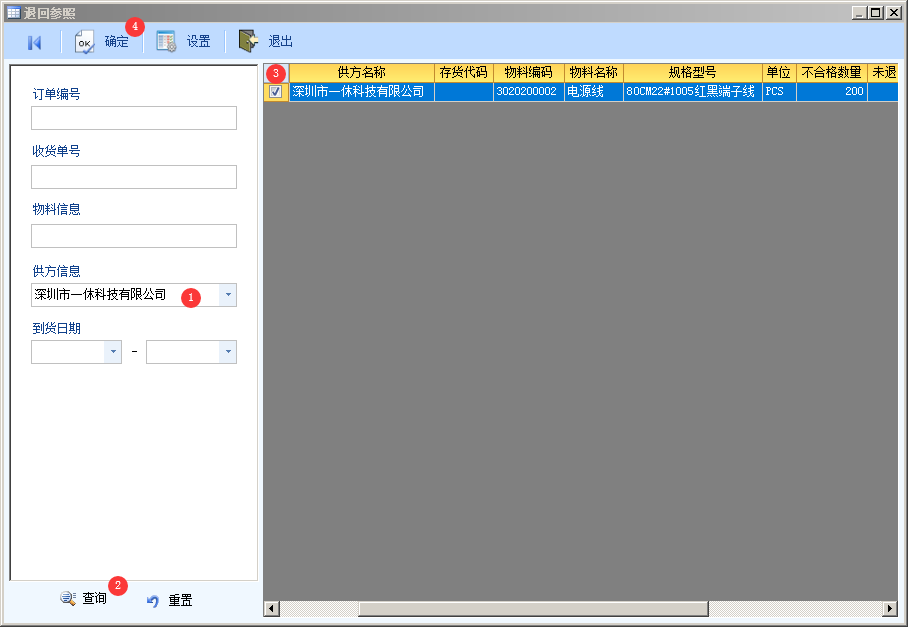
Task: Open the 设置 settings icon
Action: pos(166,42)
